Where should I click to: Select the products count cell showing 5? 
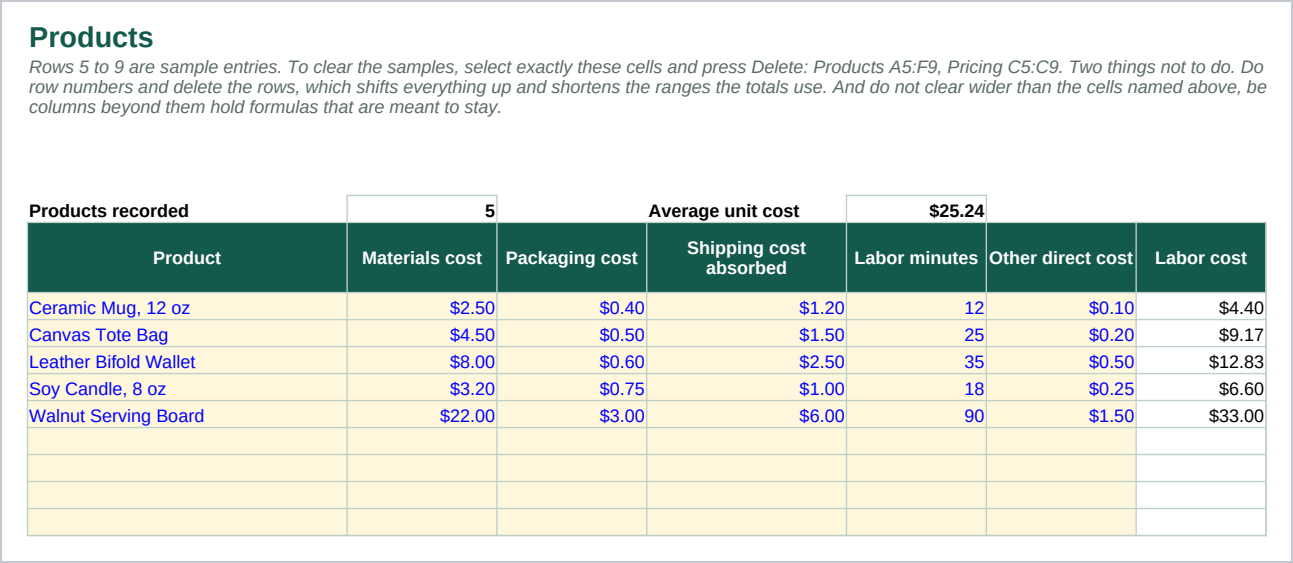(x=422, y=210)
